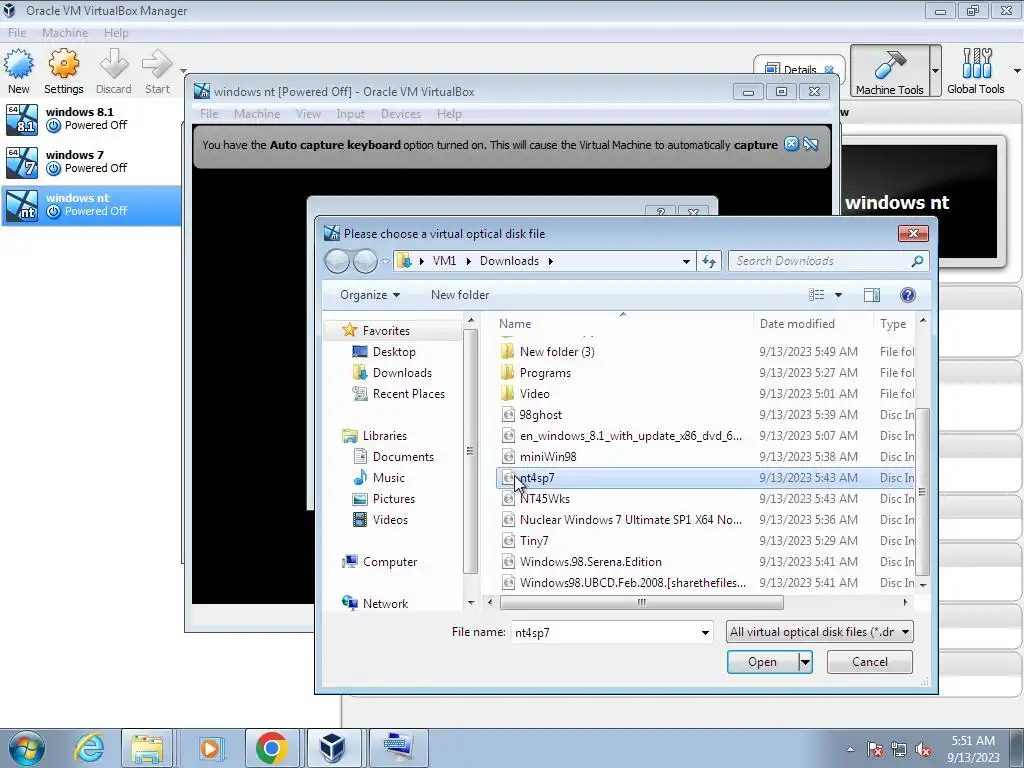1024x768 pixels.
Task: Open Devices menu in windows nt VM window
Action: (x=401, y=114)
